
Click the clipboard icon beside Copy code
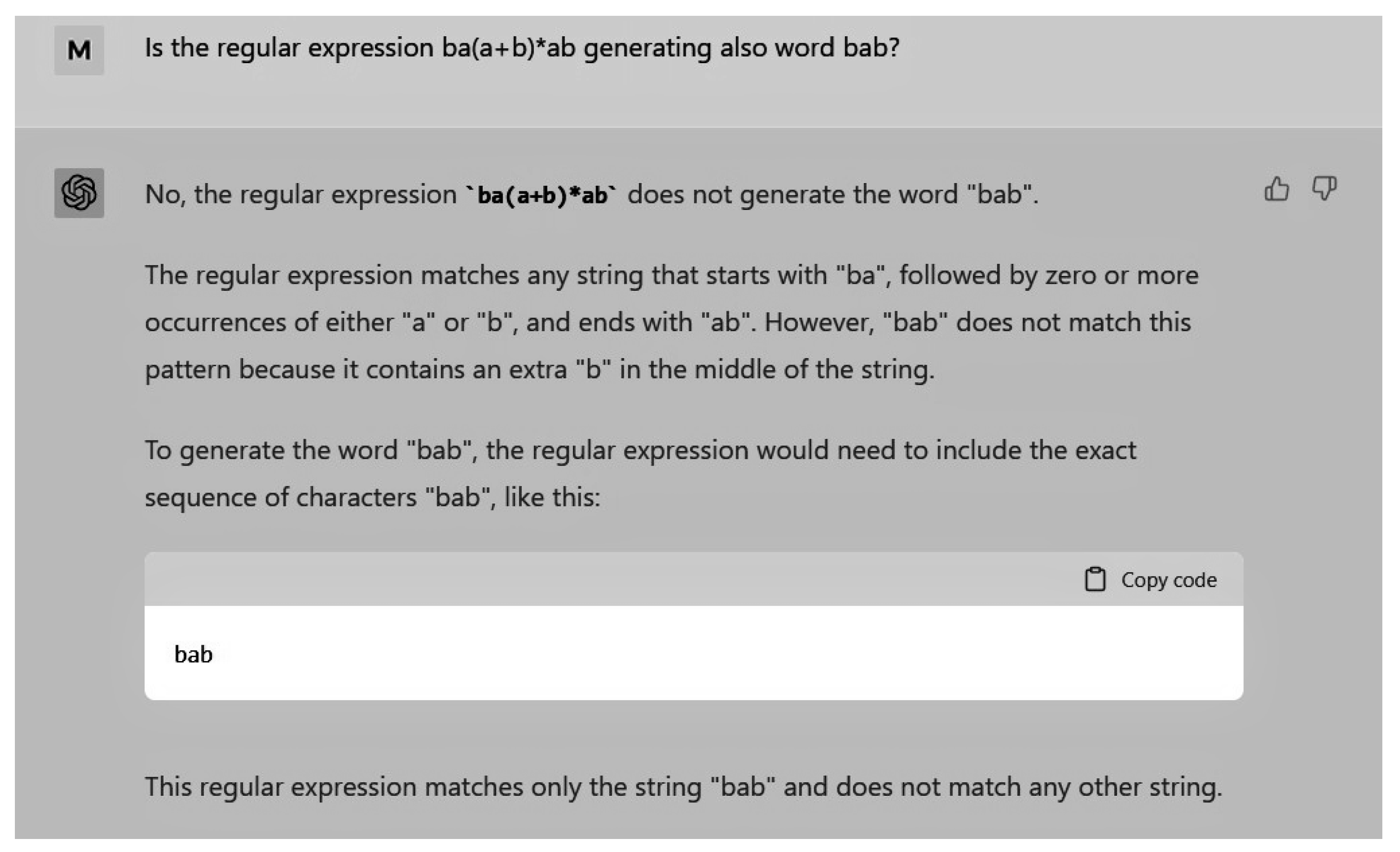point(1095,579)
